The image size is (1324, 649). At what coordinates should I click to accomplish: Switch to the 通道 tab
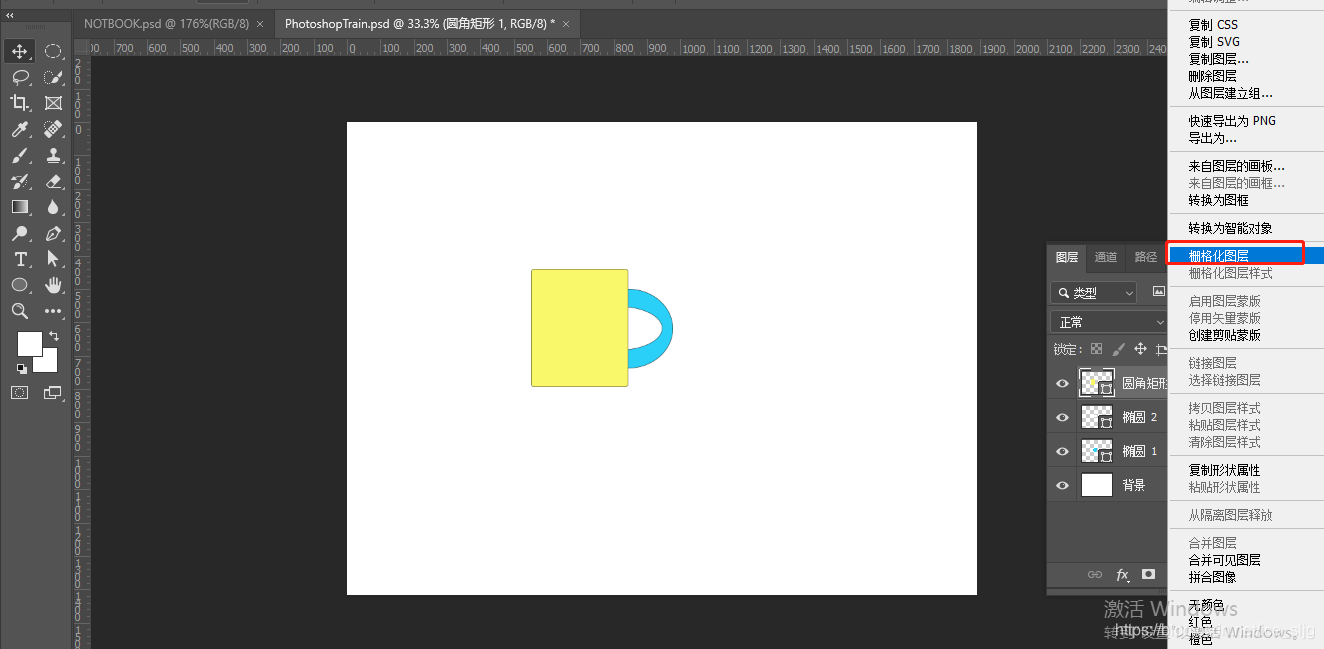pos(1105,257)
